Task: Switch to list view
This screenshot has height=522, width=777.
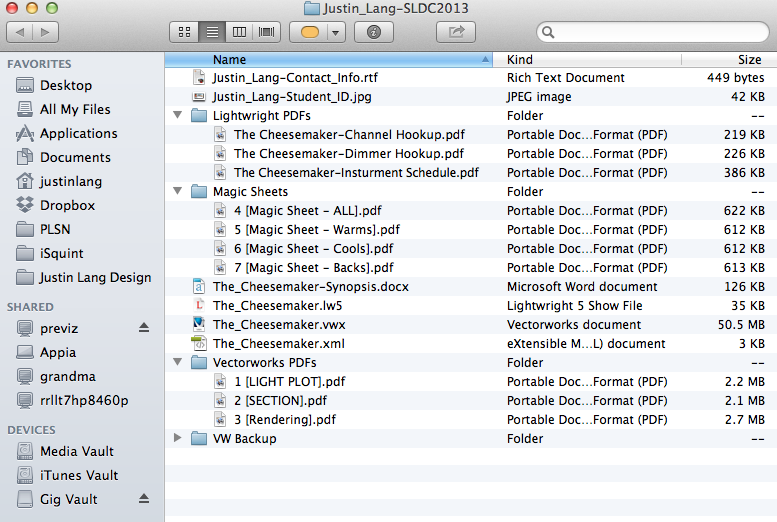Action: [x=212, y=32]
